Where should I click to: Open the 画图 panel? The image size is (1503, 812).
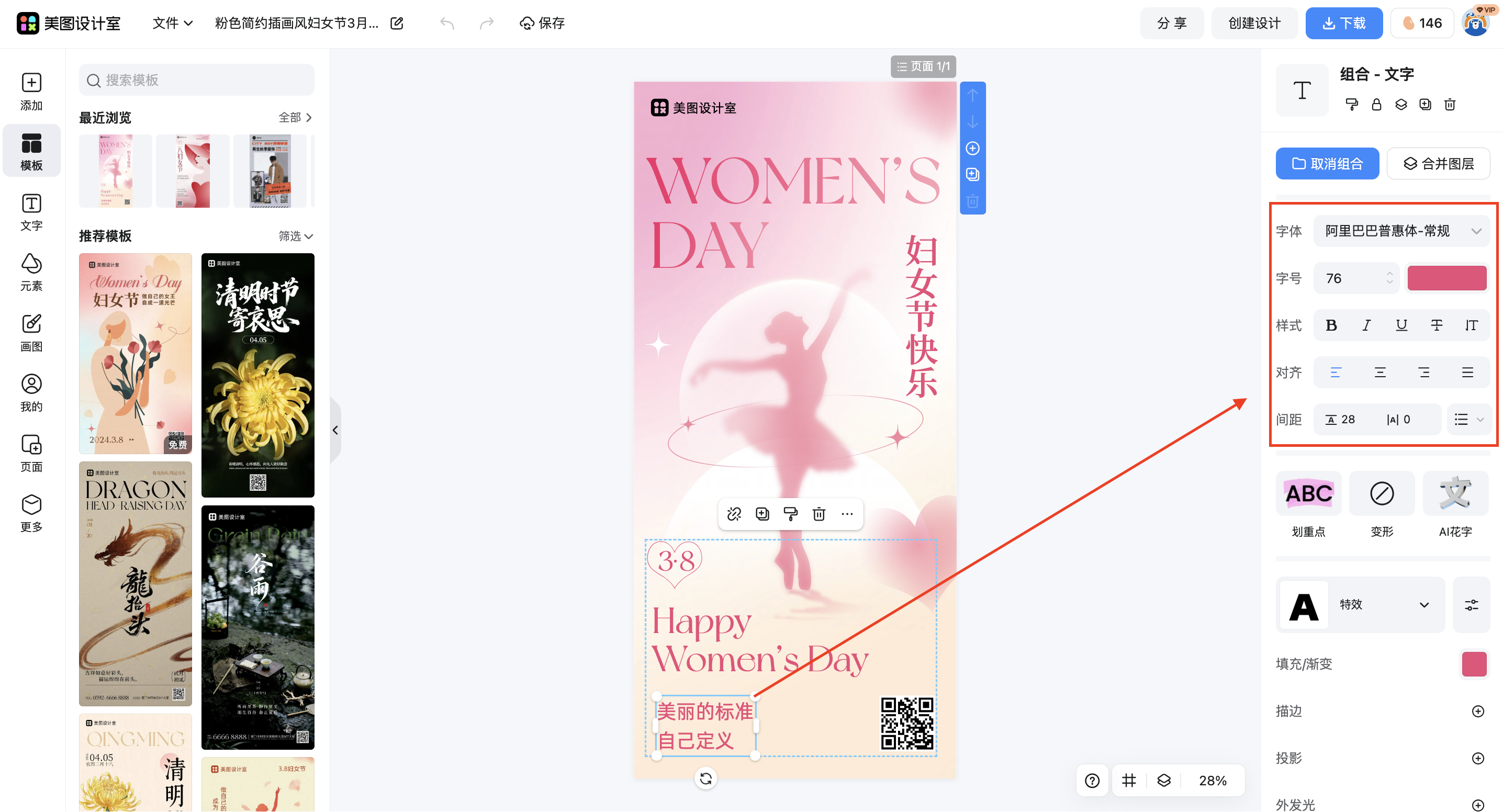click(x=31, y=333)
